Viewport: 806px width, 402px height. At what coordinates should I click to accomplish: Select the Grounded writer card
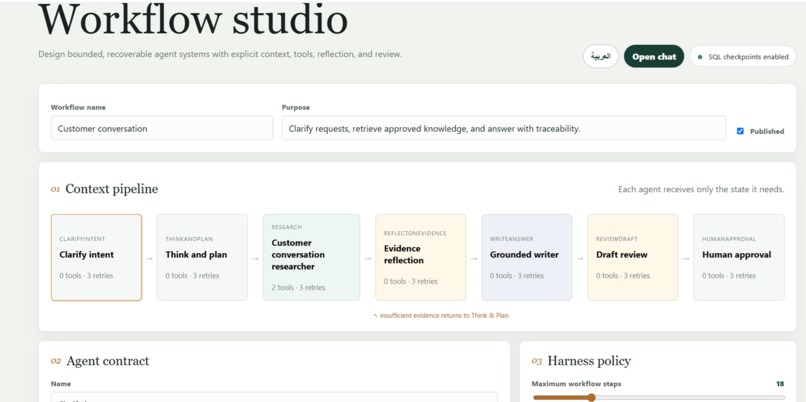(526, 258)
